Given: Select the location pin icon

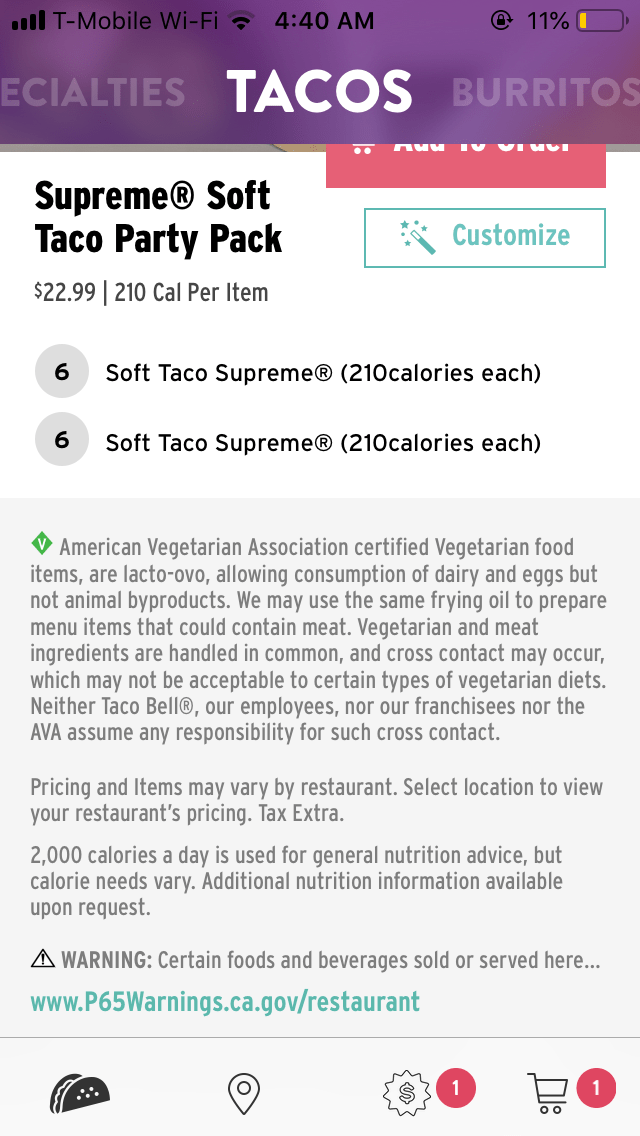Looking at the screenshot, I should tap(243, 1091).
